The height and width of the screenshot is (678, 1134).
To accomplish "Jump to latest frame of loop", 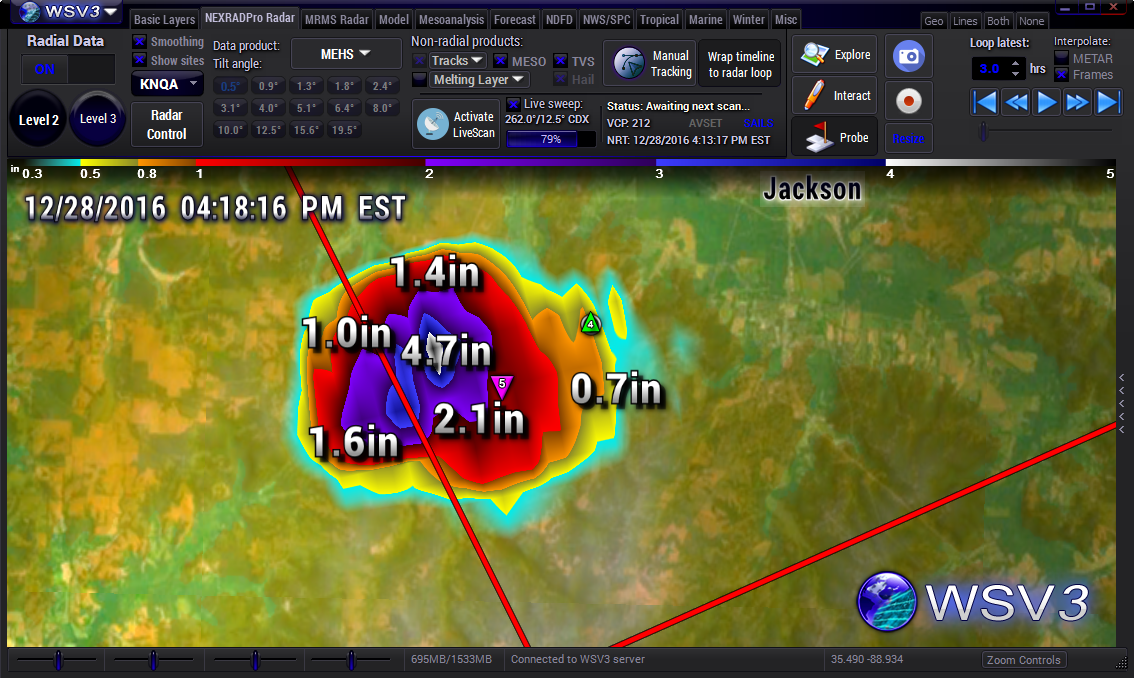I will click(x=1108, y=102).
